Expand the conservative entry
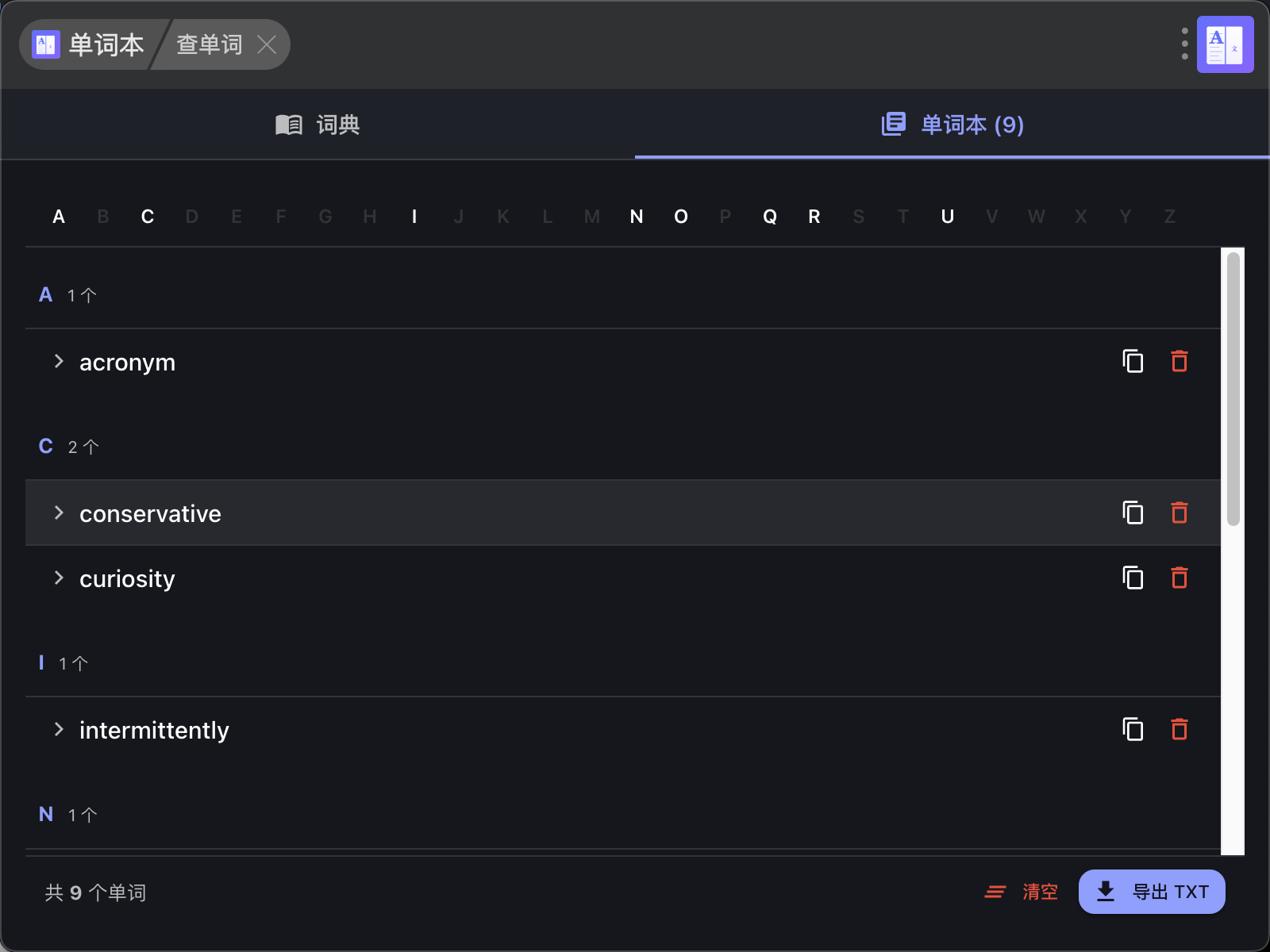 click(x=59, y=512)
